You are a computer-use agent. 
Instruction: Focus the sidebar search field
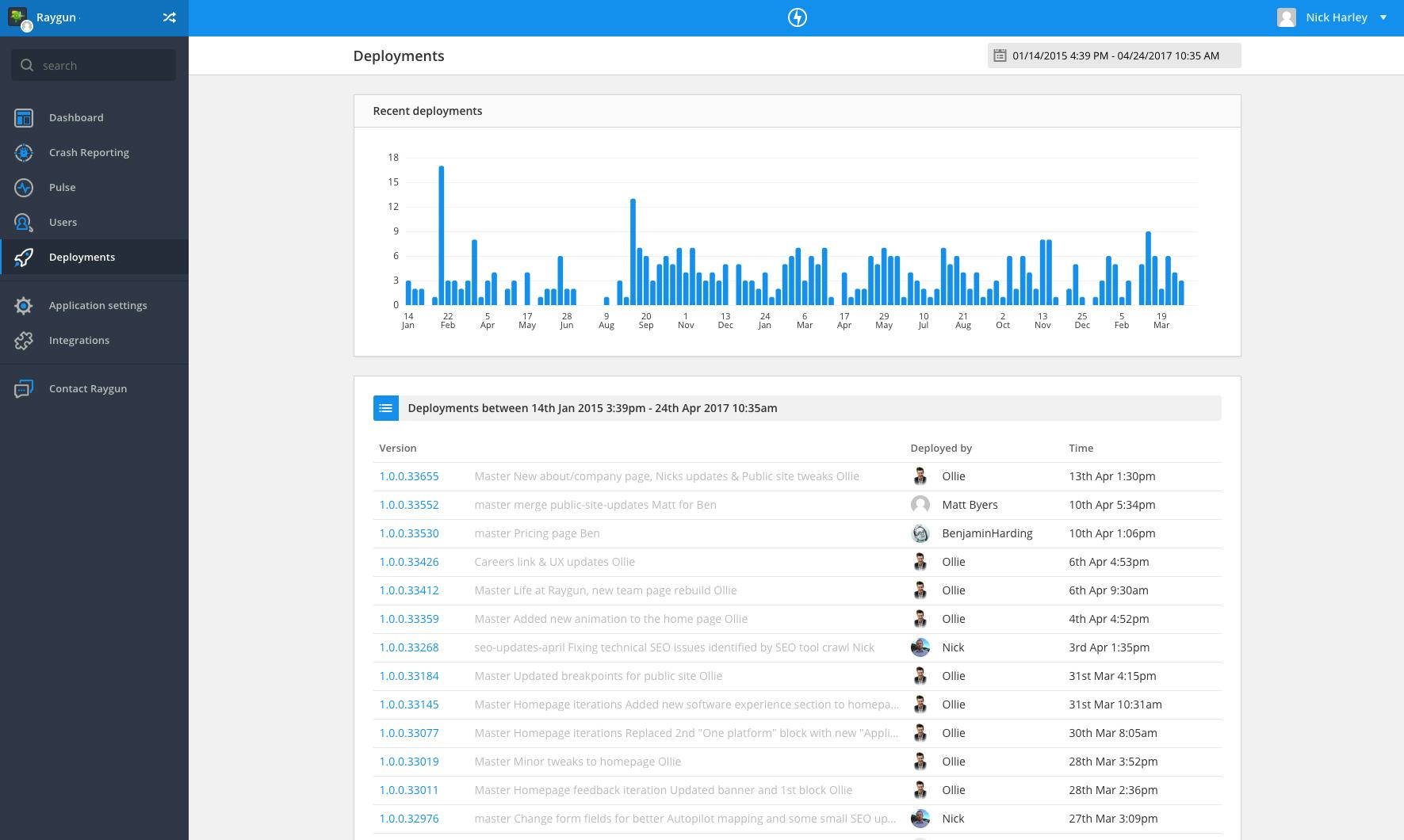94,65
